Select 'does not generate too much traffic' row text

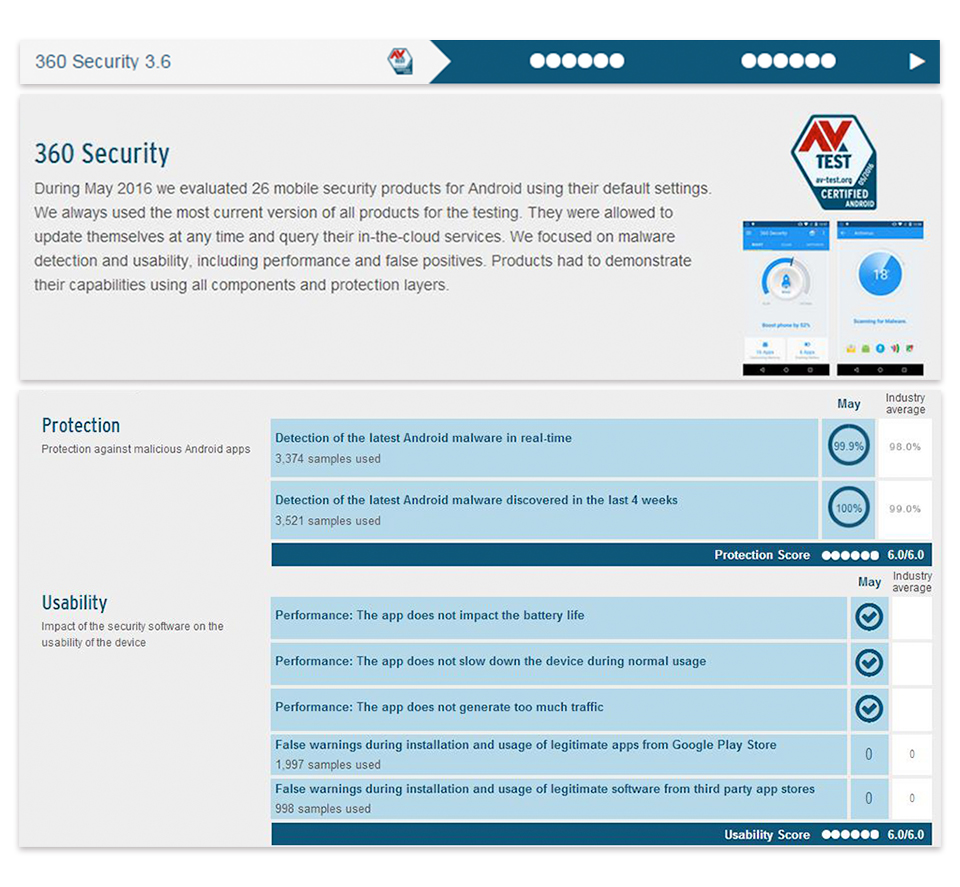(439, 708)
